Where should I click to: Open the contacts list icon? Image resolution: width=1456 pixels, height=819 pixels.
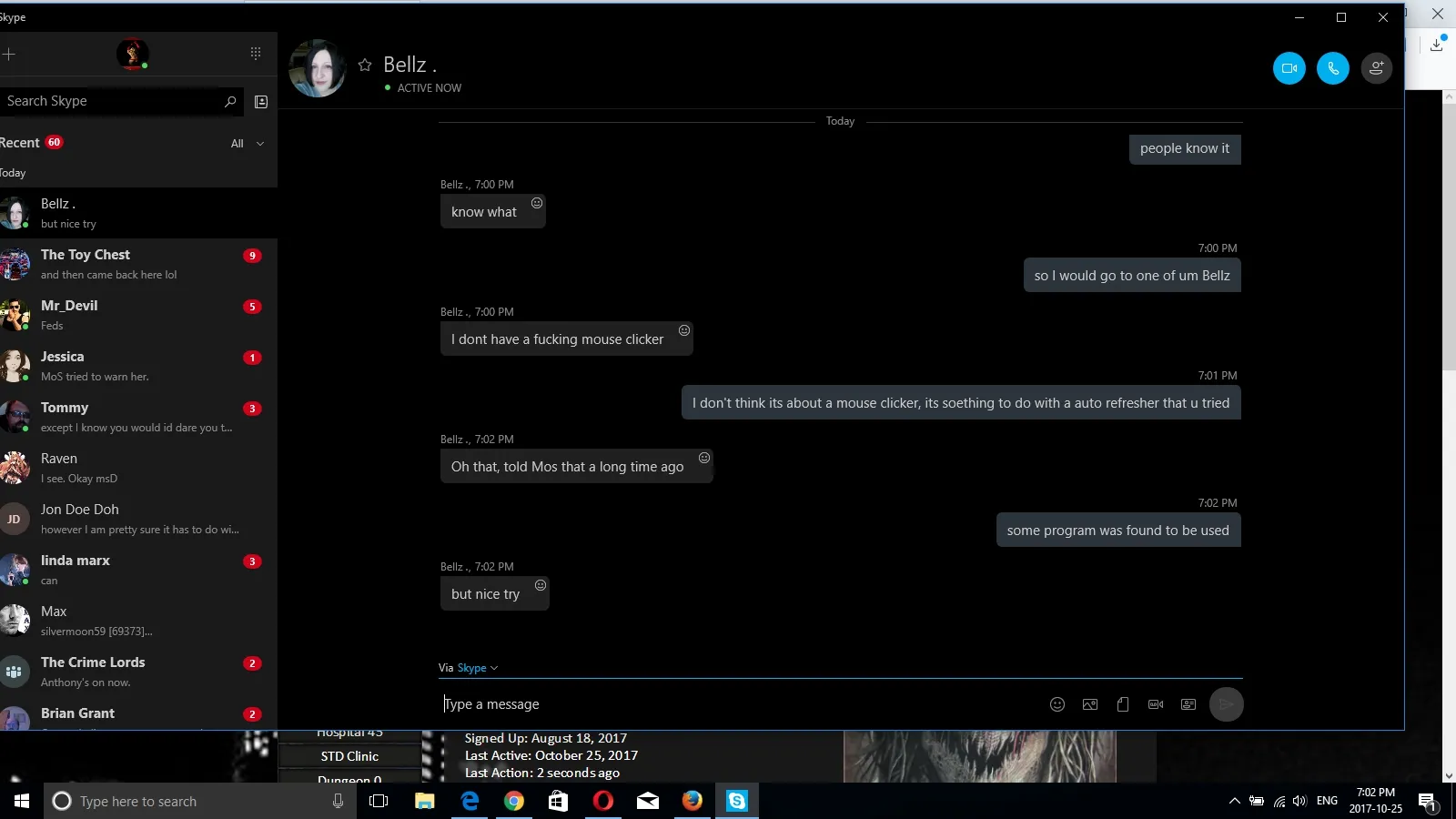261,101
